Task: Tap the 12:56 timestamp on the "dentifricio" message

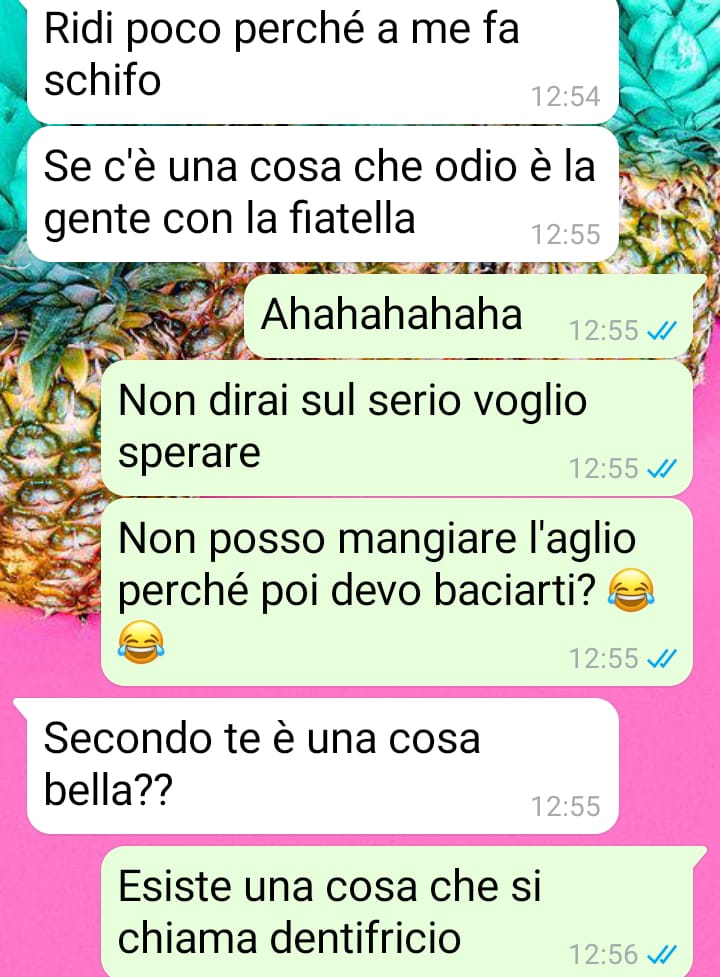Action: point(604,955)
